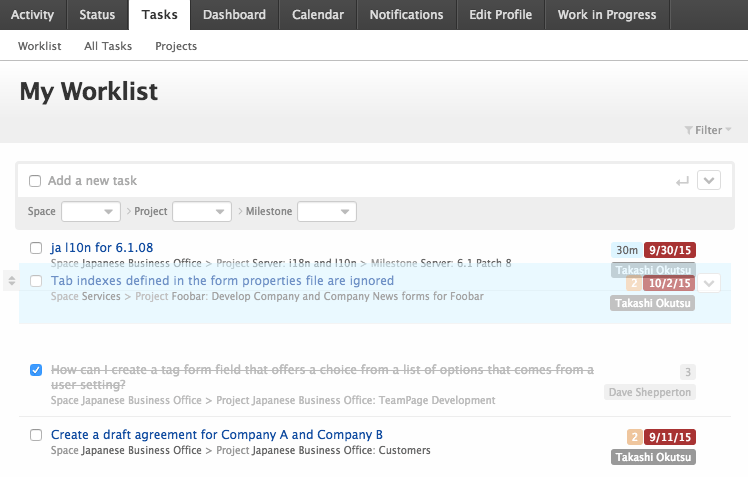The width and height of the screenshot is (748, 477).
Task: Open the Space dropdown
Action: [90, 212]
